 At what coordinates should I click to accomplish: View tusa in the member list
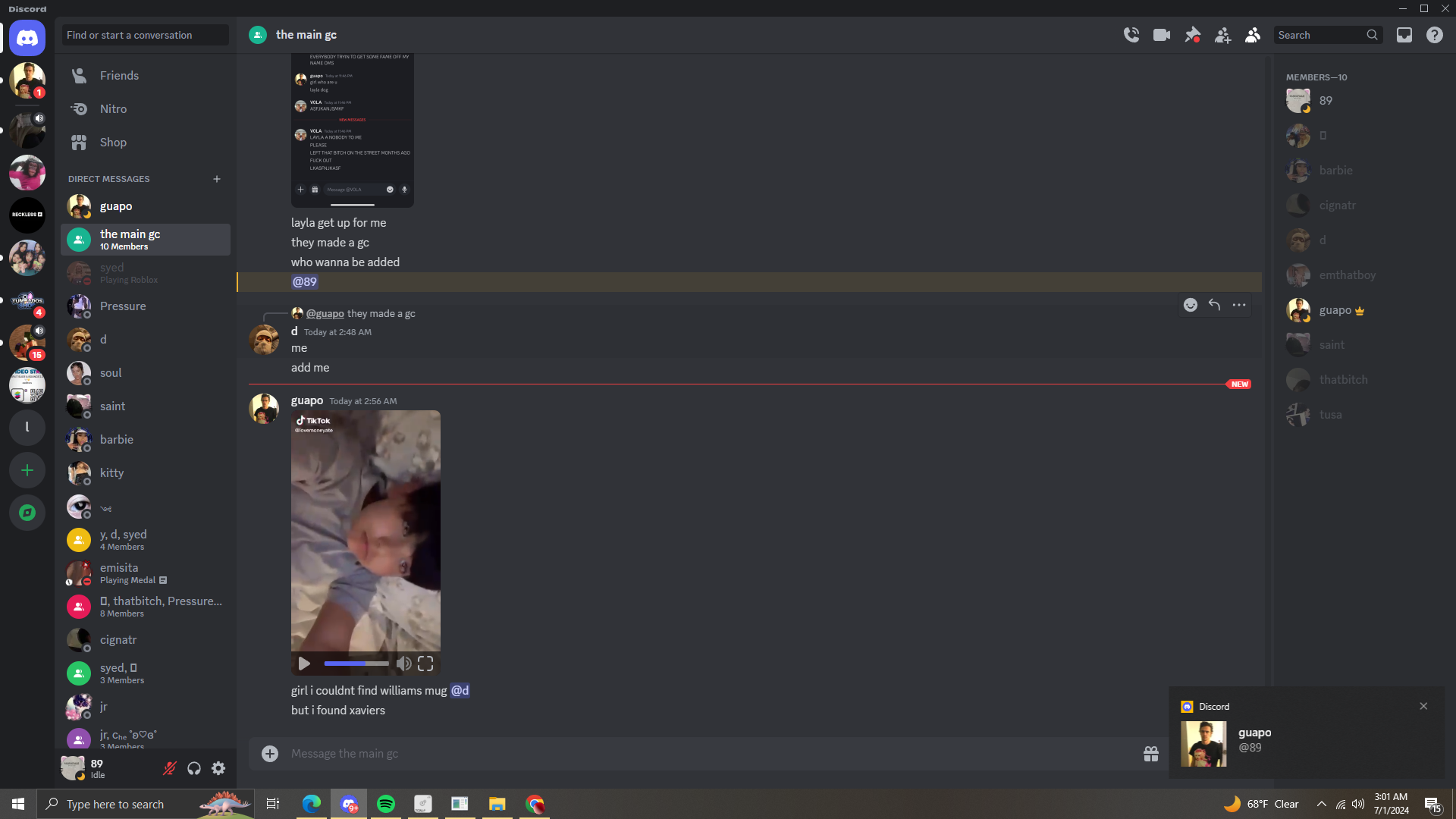coord(1357,415)
